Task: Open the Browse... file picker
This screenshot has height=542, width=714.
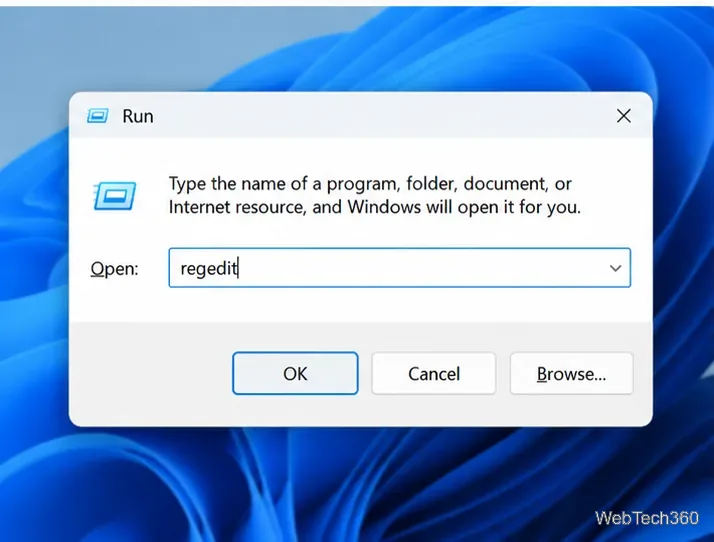Action: point(571,373)
